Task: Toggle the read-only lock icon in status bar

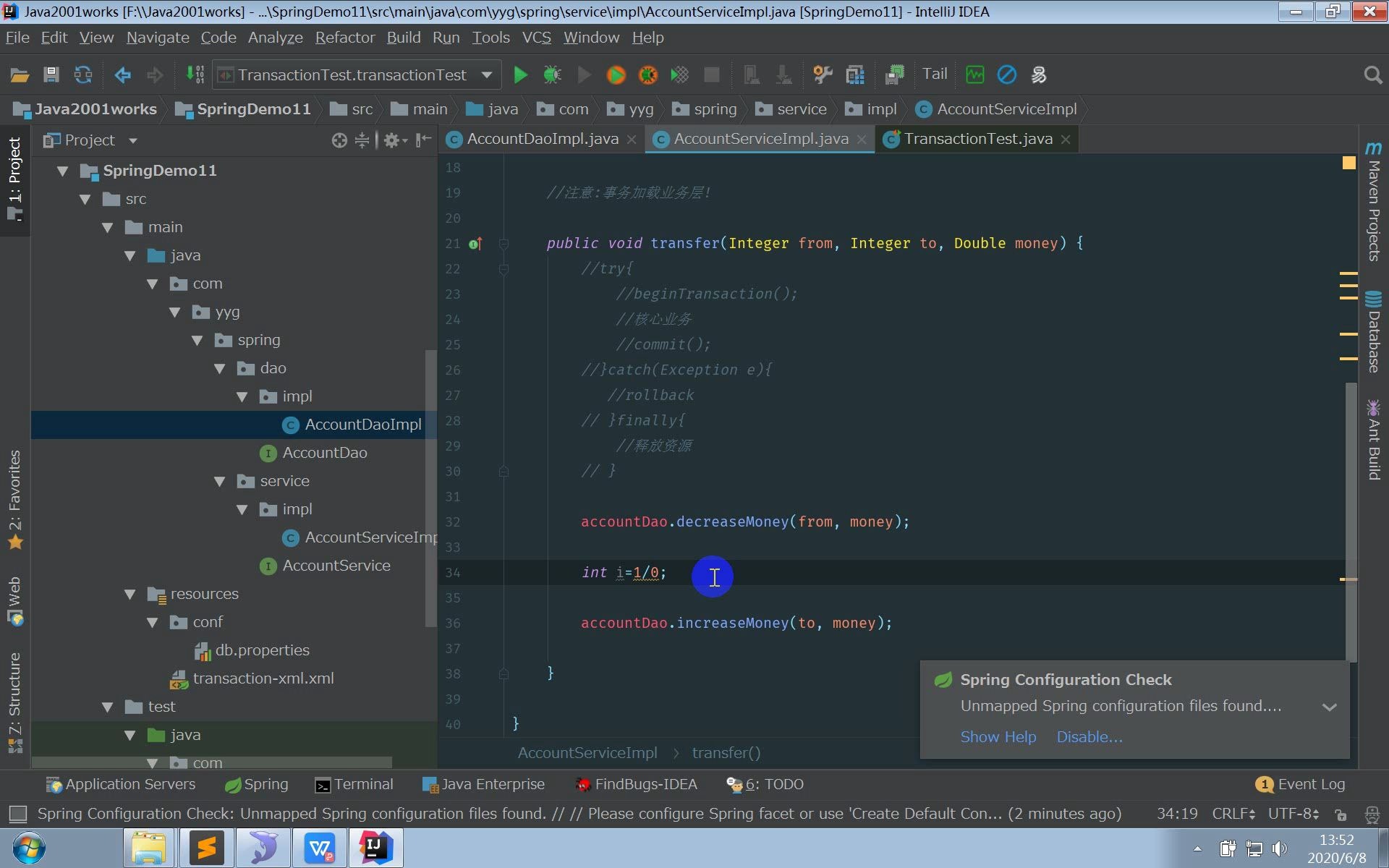Action: (1340, 814)
